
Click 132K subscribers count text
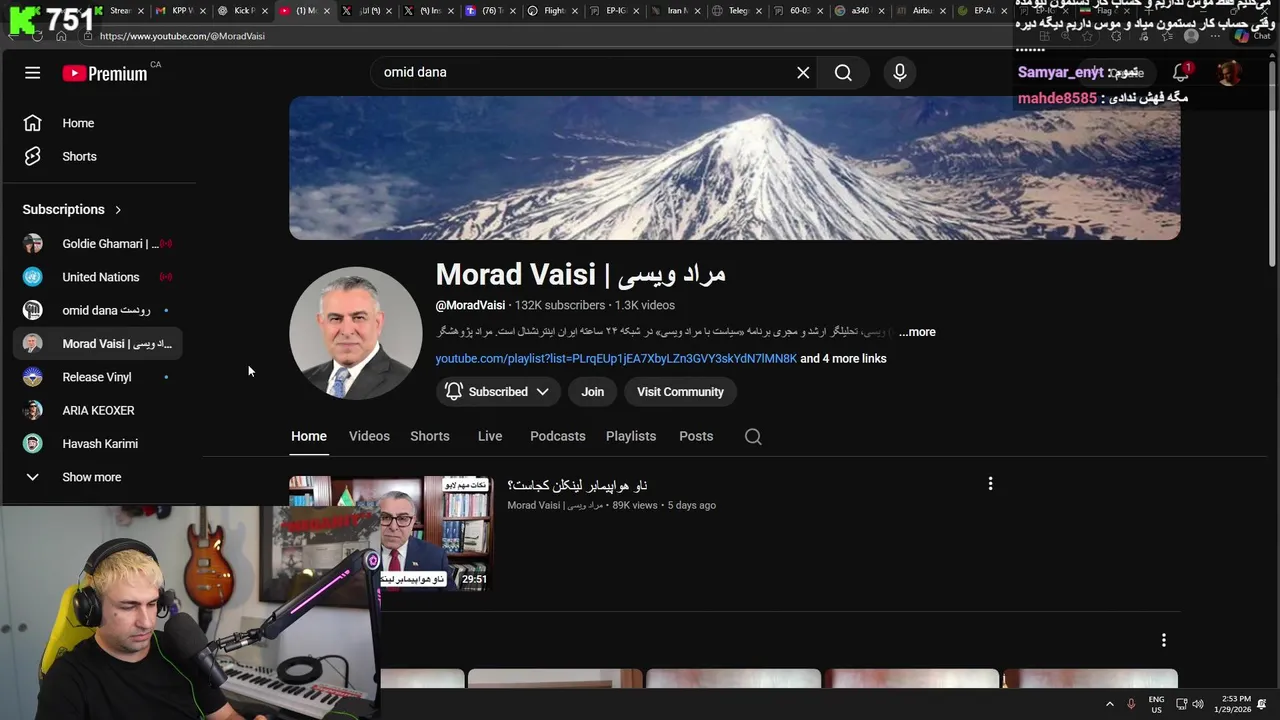click(560, 305)
